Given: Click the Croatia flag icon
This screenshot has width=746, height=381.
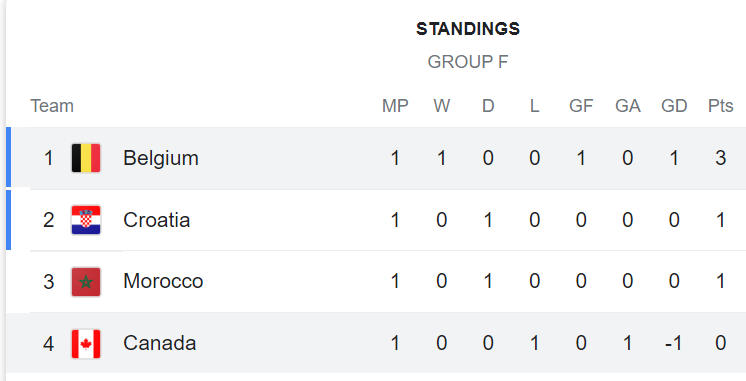Looking at the screenshot, I should tap(86, 220).
